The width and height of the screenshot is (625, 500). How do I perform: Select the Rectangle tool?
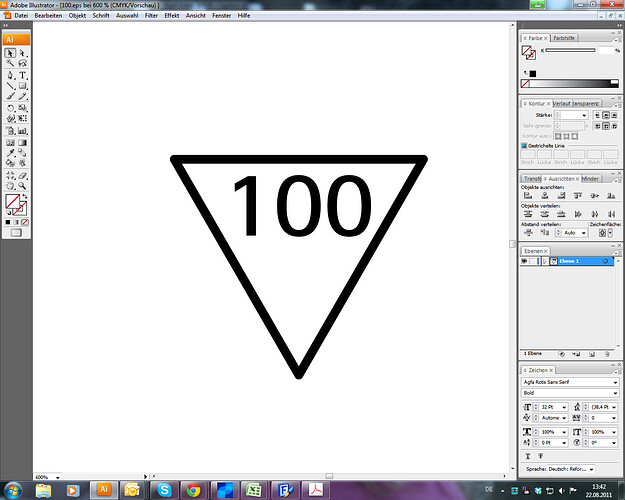(x=23, y=86)
